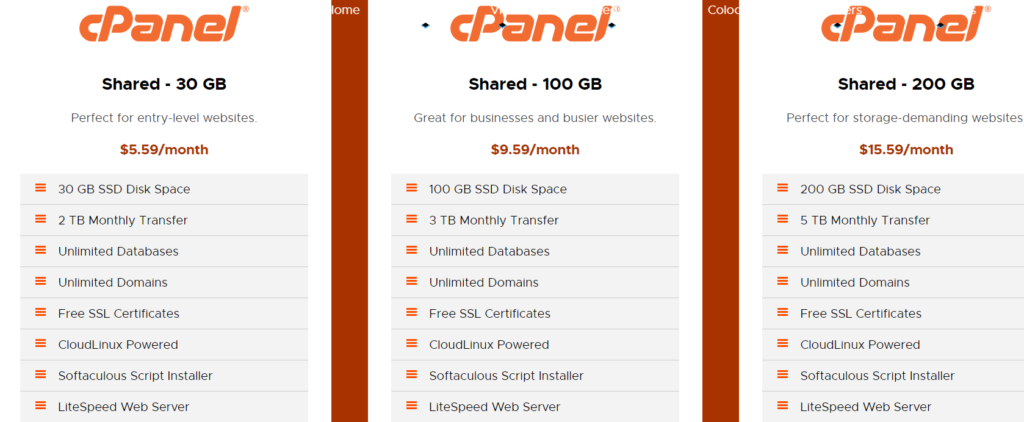Click 'Unlimited Domains' text in 100 GB plan
Image resolution: width=1024 pixels, height=422 pixels.
pyautogui.click(x=484, y=282)
